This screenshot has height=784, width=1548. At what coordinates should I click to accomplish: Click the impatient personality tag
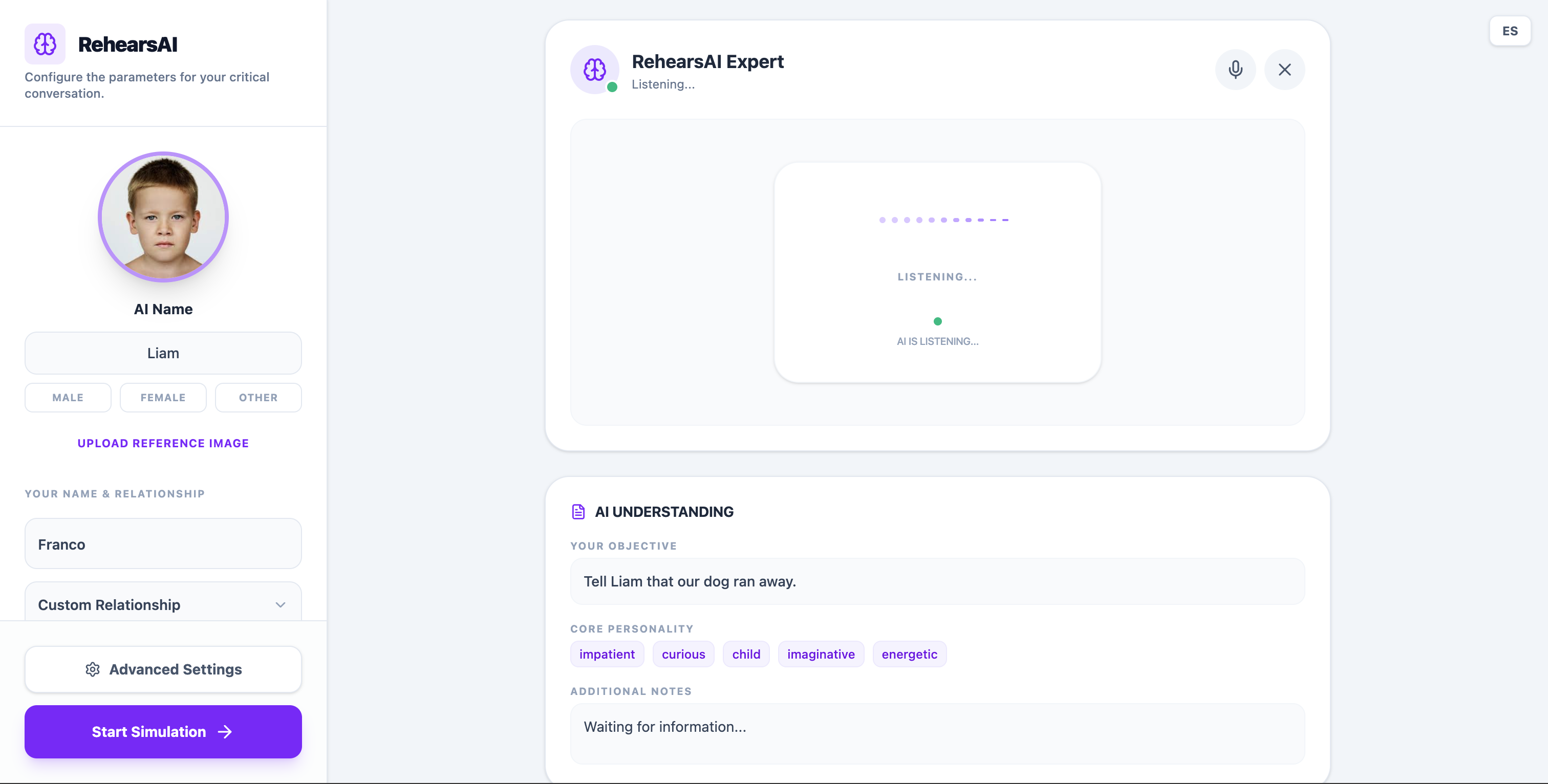coord(606,654)
